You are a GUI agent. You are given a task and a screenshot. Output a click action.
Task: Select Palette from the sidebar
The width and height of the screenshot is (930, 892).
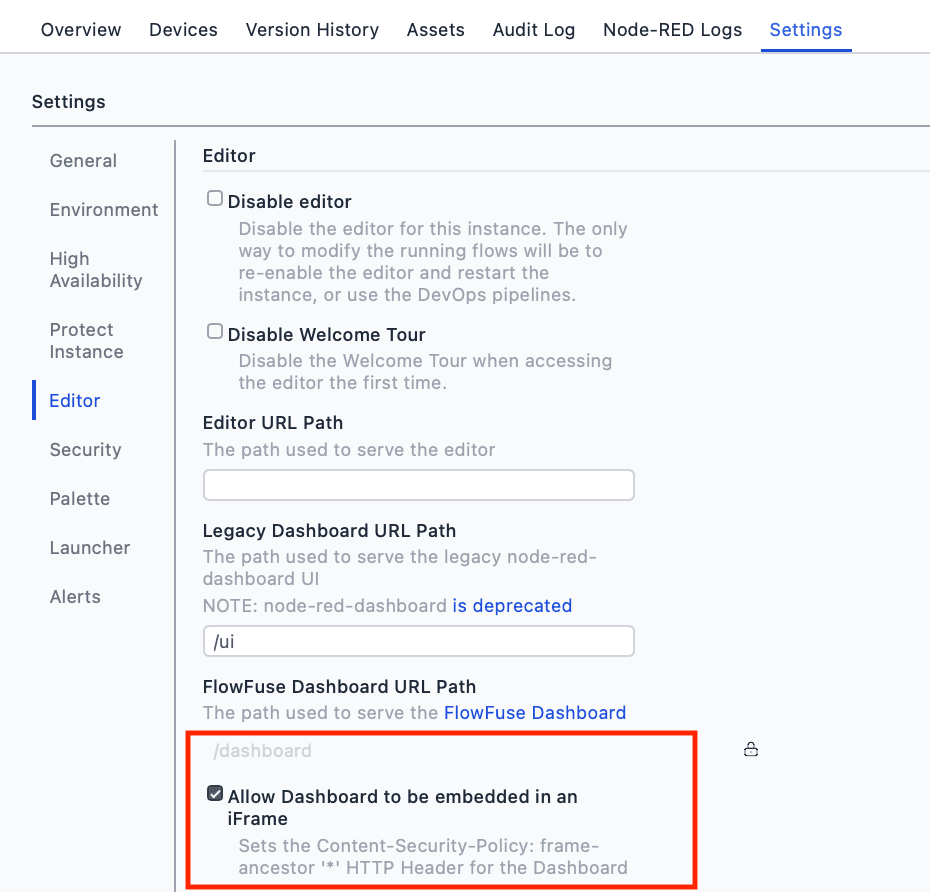(79, 499)
